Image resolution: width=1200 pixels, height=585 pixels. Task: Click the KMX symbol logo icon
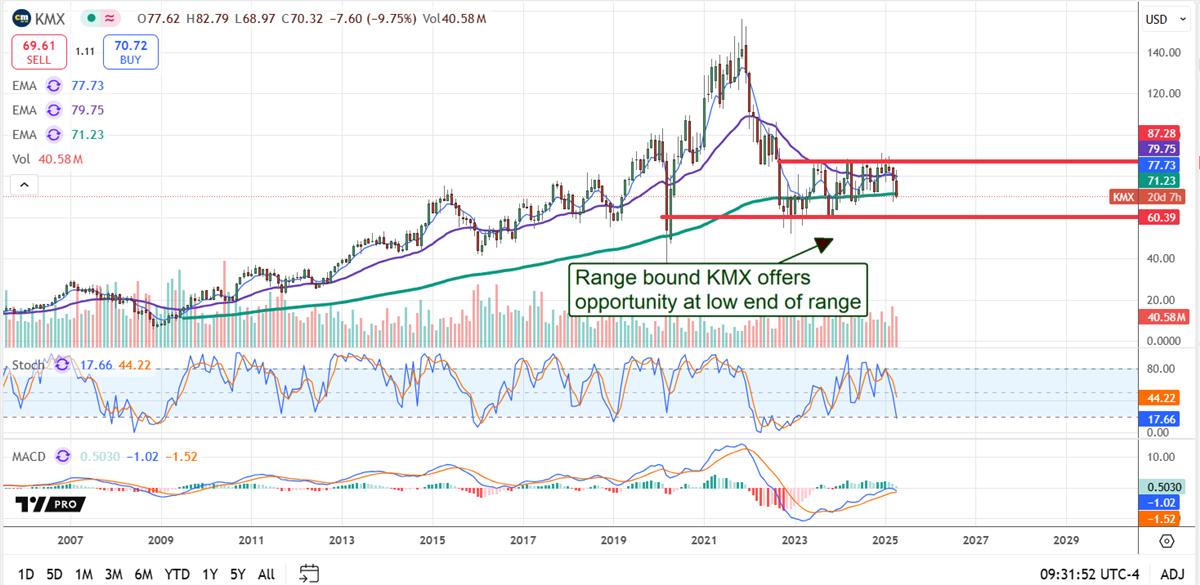click(20, 17)
